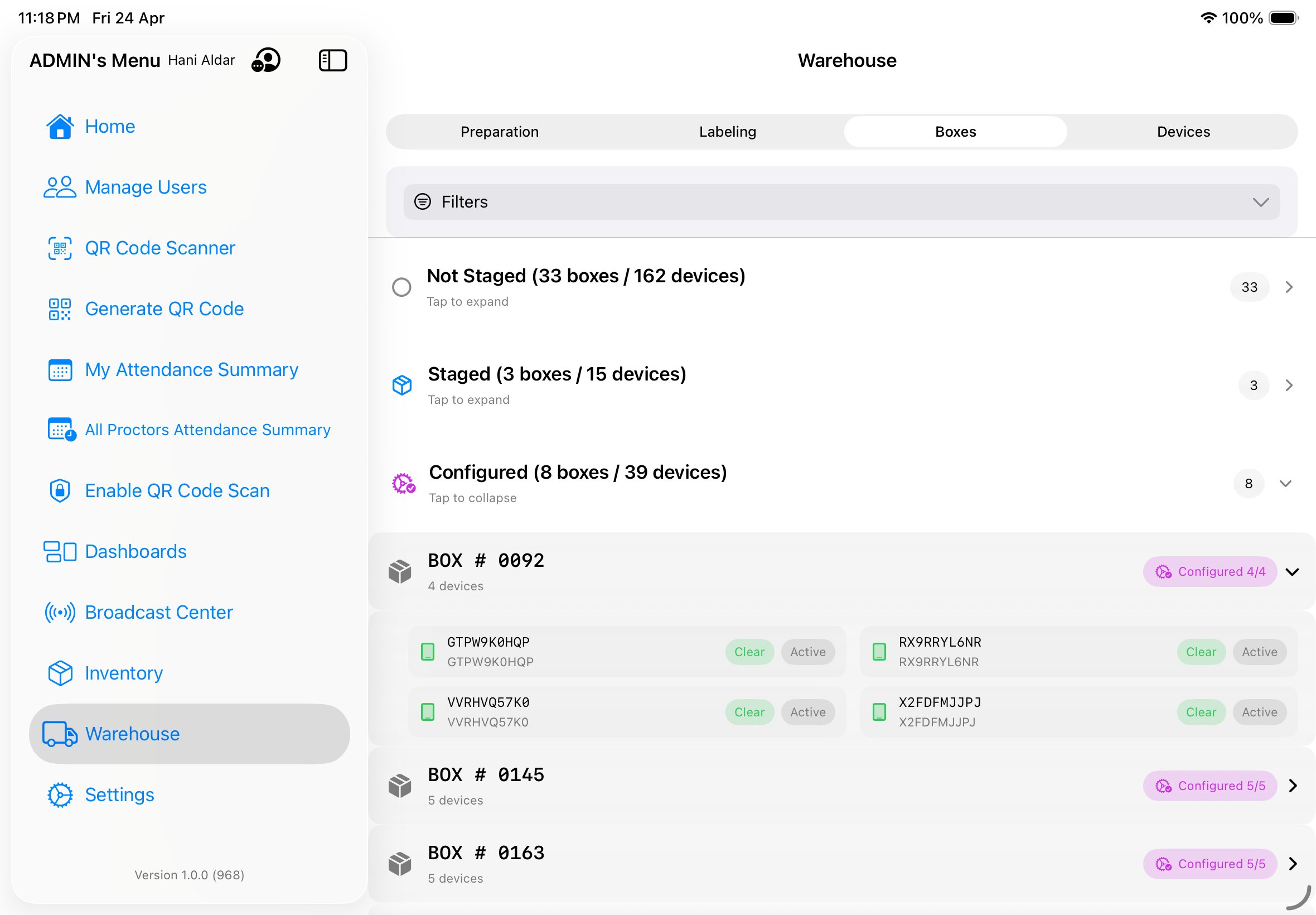Open Settings from the sidebar gear icon
1316x915 pixels.
pos(59,794)
